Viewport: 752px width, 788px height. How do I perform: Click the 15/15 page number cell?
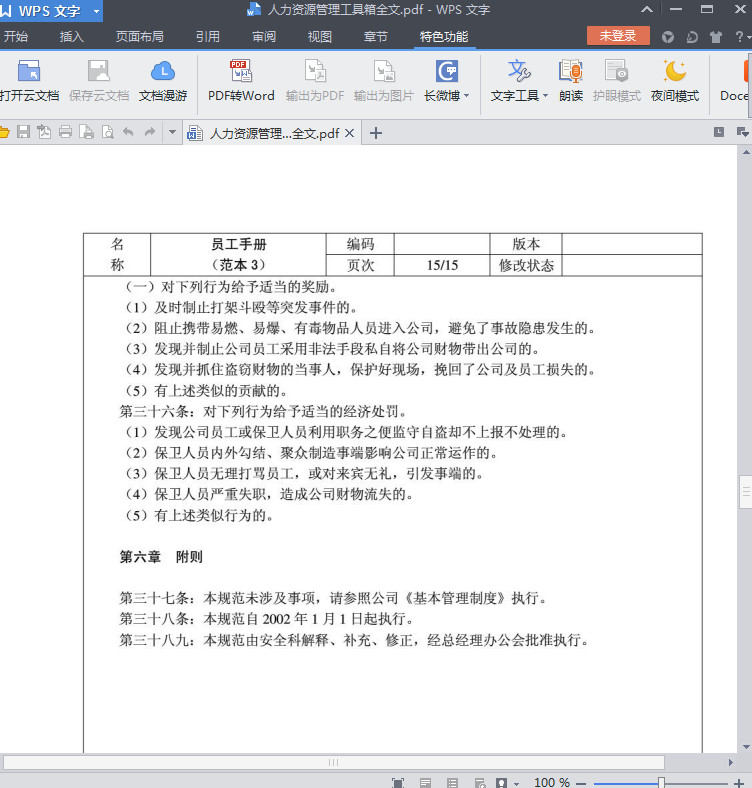pyautogui.click(x=442, y=265)
